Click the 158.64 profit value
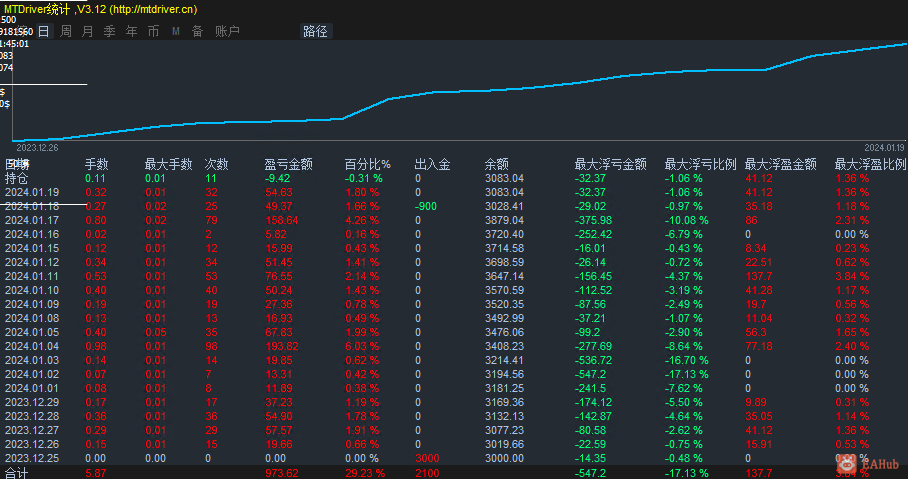 pos(282,220)
